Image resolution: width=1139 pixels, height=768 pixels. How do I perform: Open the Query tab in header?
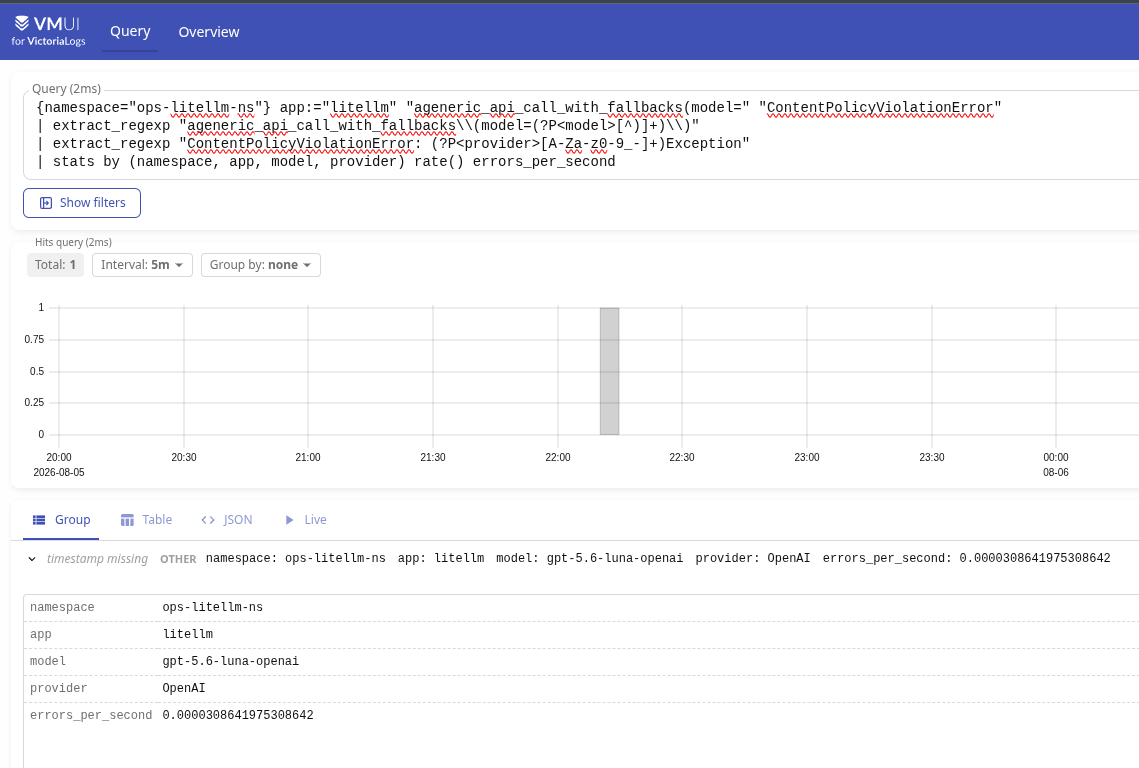[130, 31]
